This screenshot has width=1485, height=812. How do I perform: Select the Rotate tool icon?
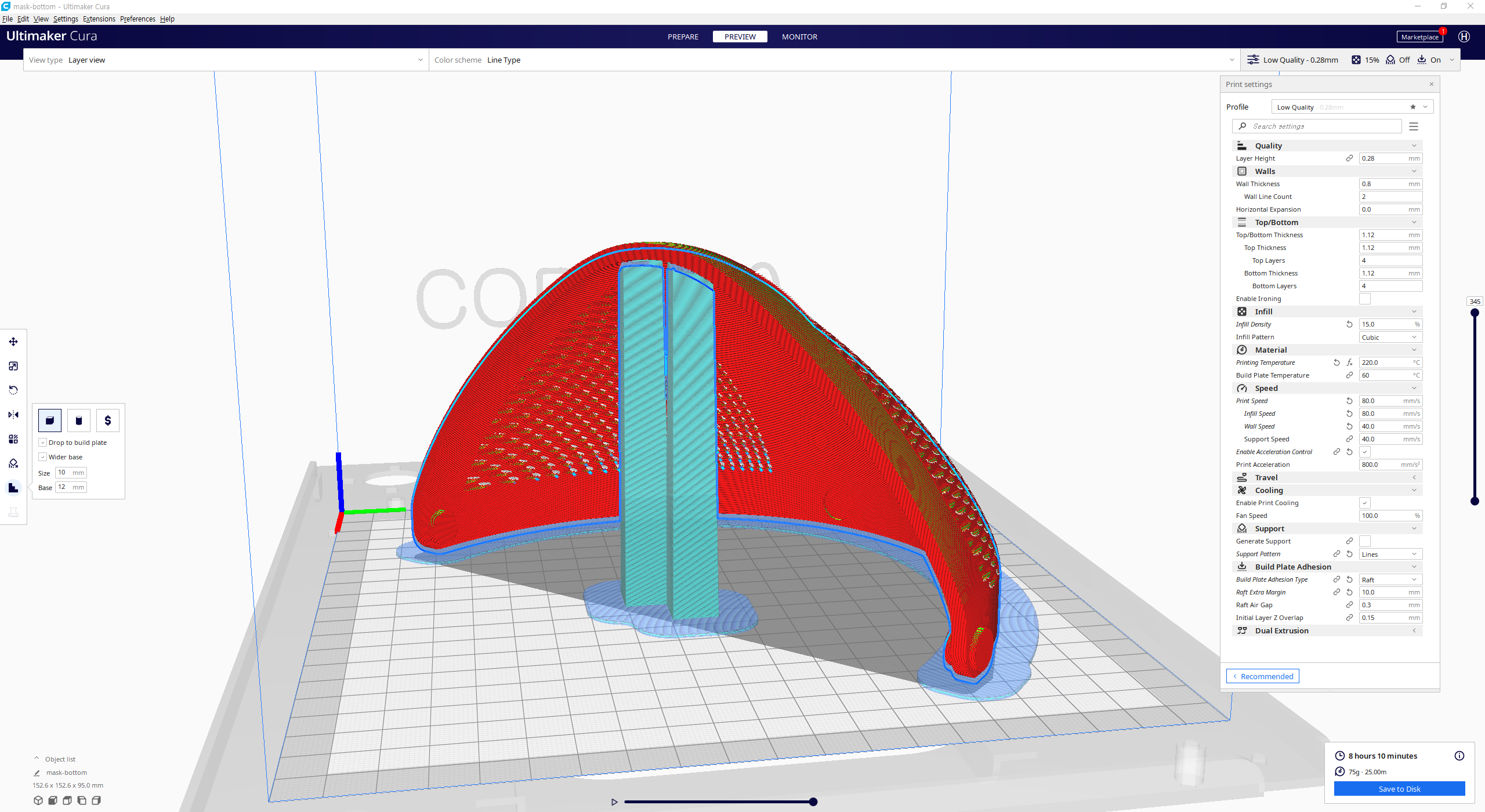pyautogui.click(x=13, y=390)
